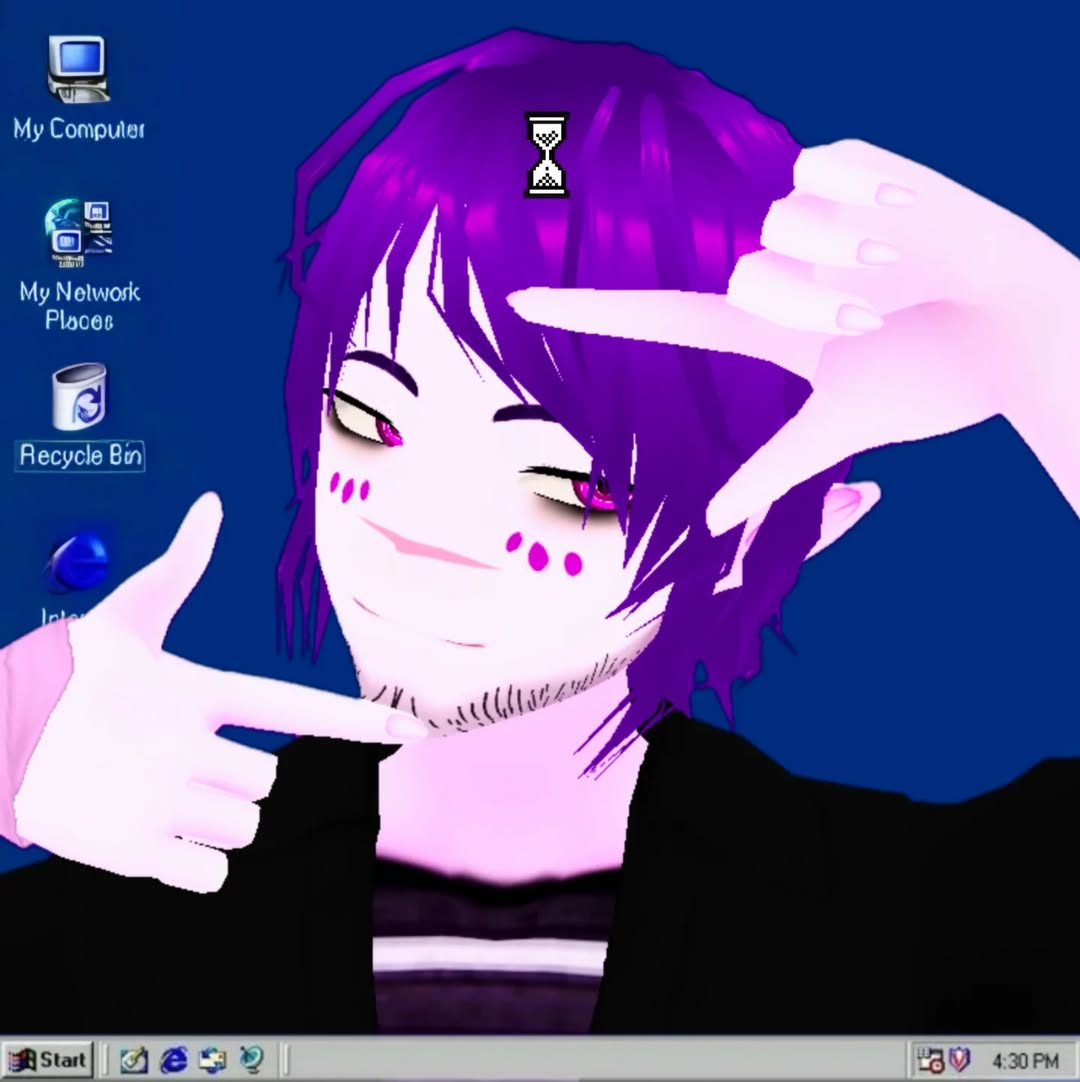Launch Internet Explorer from quick launch bar
Screen dimensions: 1080x1082
(x=173, y=1060)
